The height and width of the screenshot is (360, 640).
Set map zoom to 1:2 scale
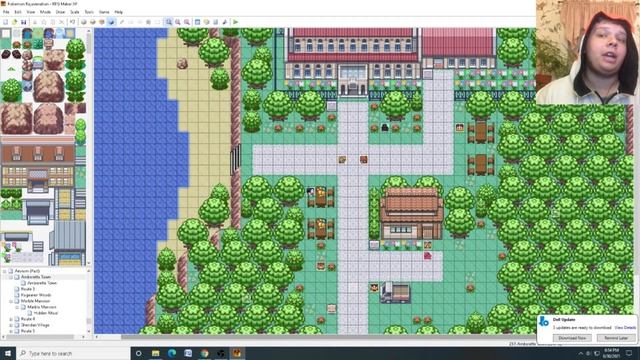(x=178, y=22)
